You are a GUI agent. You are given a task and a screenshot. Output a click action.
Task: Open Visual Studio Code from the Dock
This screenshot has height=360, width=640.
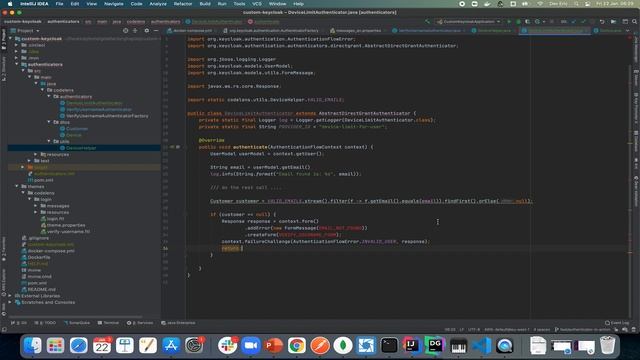[x=482, y=346]
